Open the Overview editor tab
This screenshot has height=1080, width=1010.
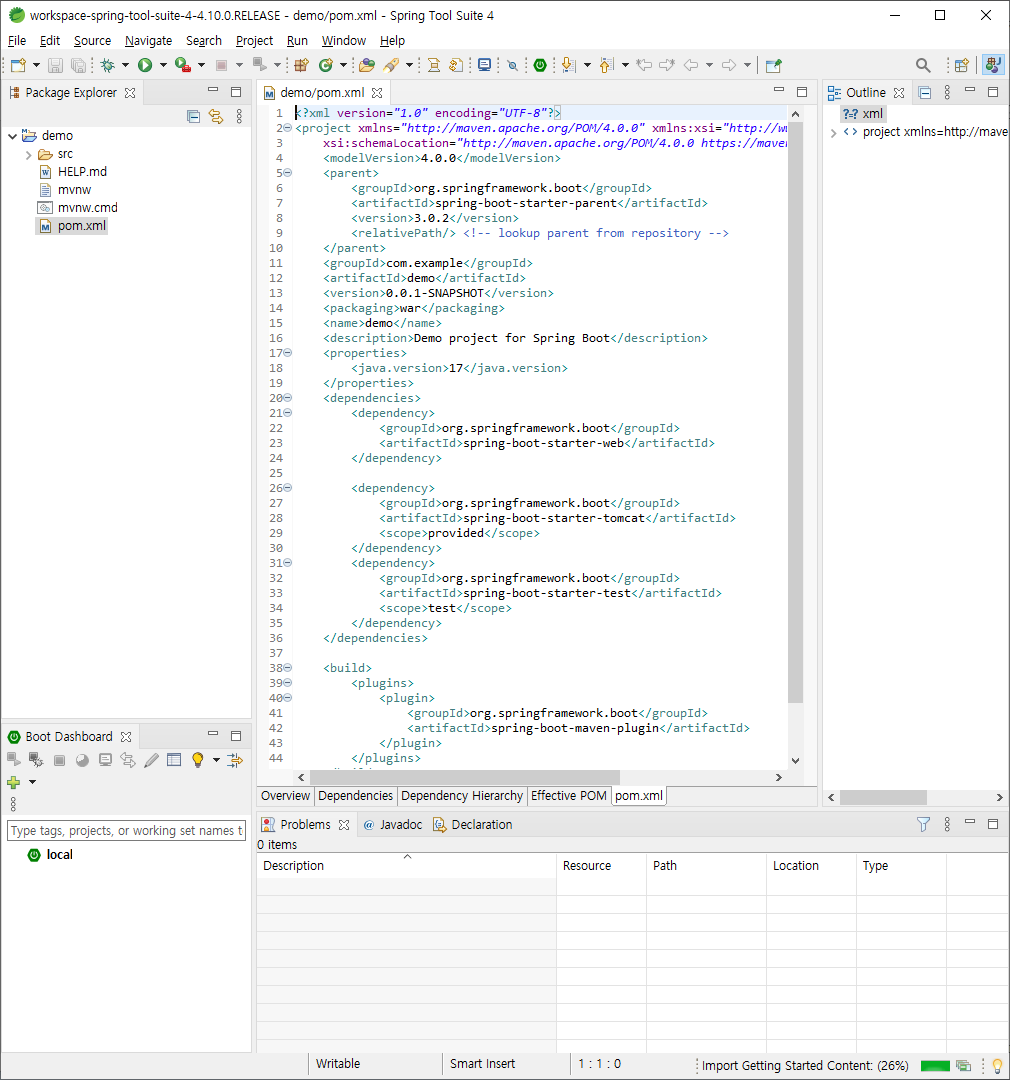285,796
